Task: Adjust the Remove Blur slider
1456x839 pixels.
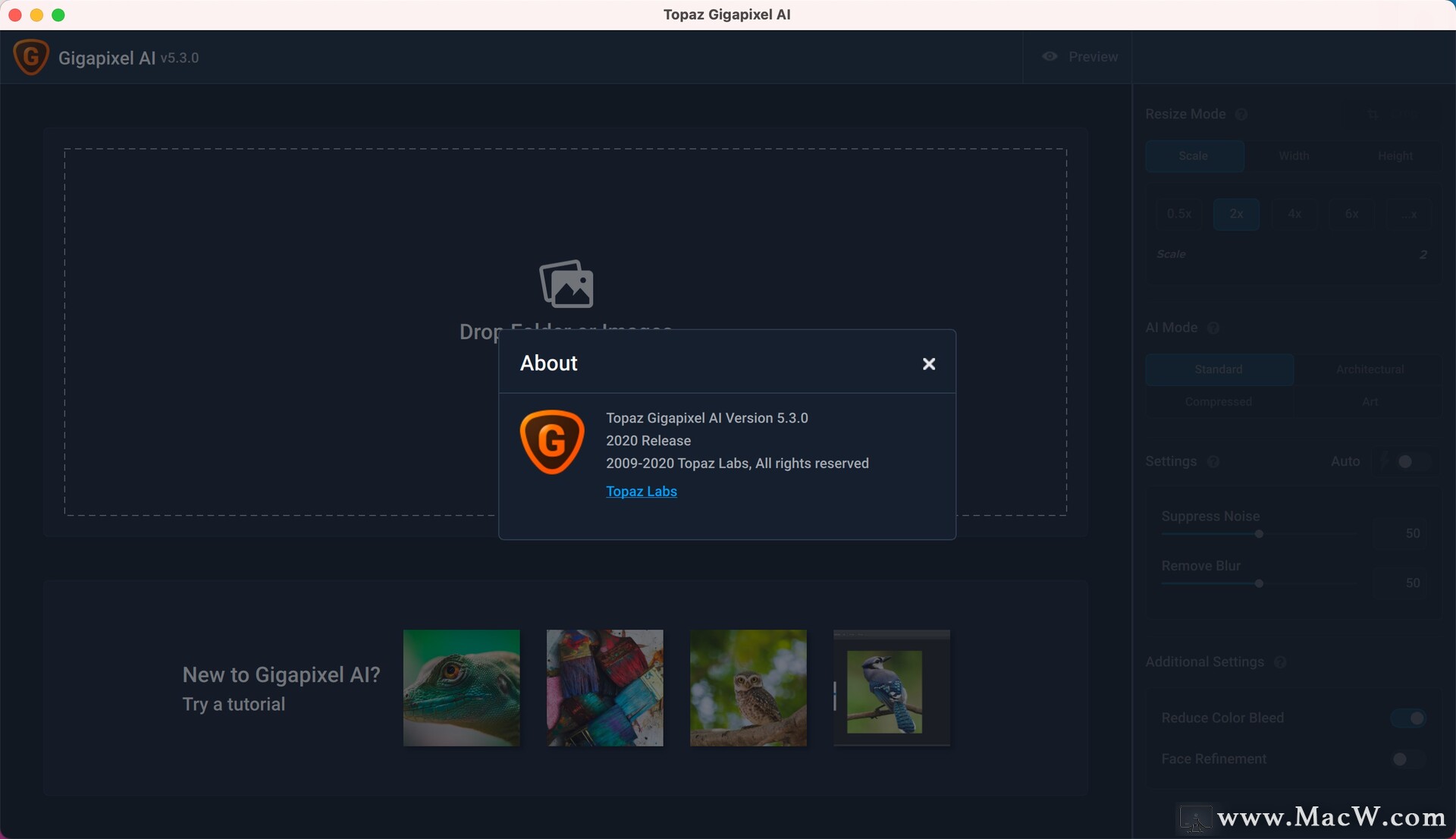Action: [x=1259, y=584]
